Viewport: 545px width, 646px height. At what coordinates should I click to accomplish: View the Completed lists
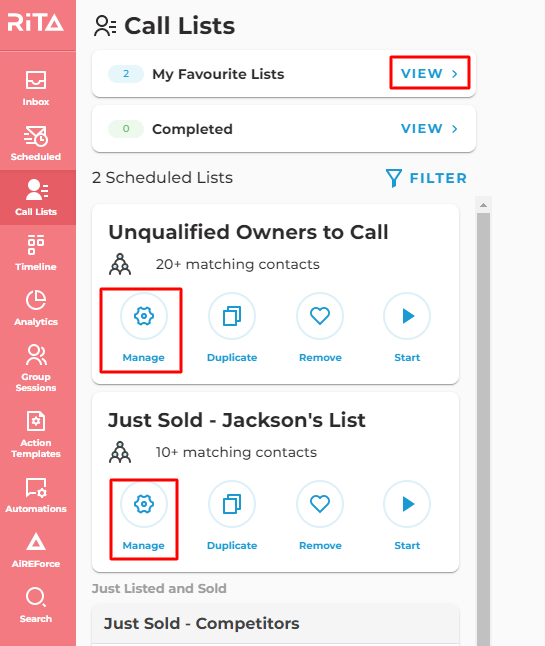coord(430,129)
